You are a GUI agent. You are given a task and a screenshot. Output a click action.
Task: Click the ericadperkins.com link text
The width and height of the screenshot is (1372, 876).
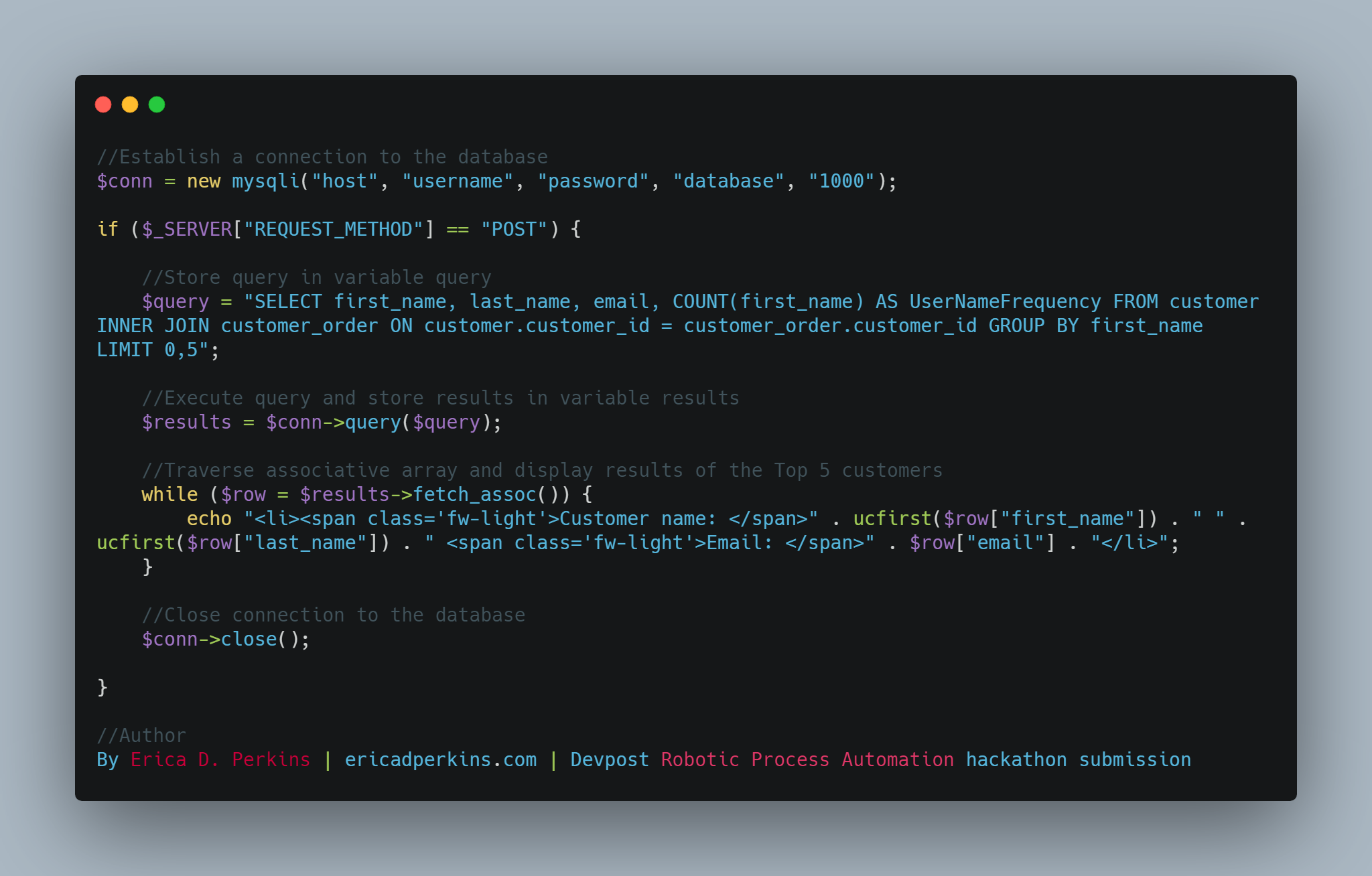coord(440,760)
